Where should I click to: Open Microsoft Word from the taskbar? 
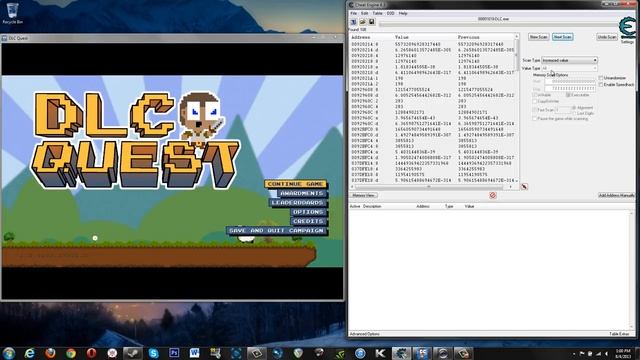195,353
